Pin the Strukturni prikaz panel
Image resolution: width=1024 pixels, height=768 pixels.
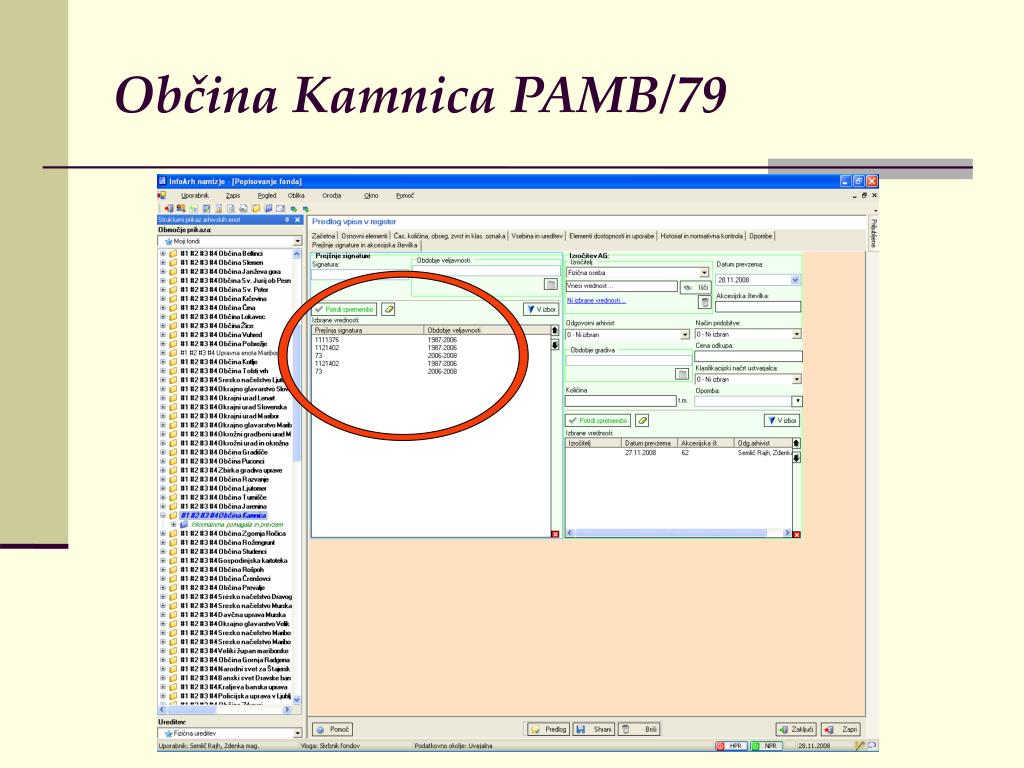[x=287, y=220]
